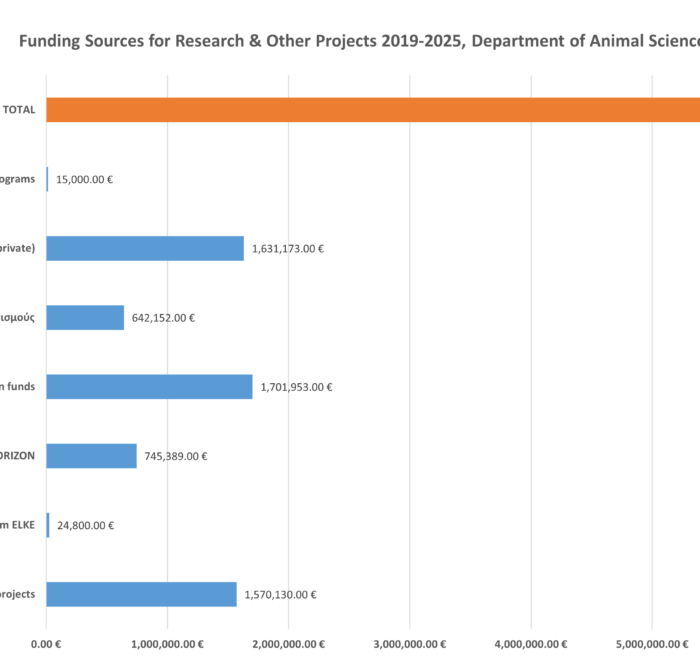Click the Greek category label ending 'ισμούς'
The width and height of the screenshot is (700, 660).
pyautogui.click(x=17, y=318)
